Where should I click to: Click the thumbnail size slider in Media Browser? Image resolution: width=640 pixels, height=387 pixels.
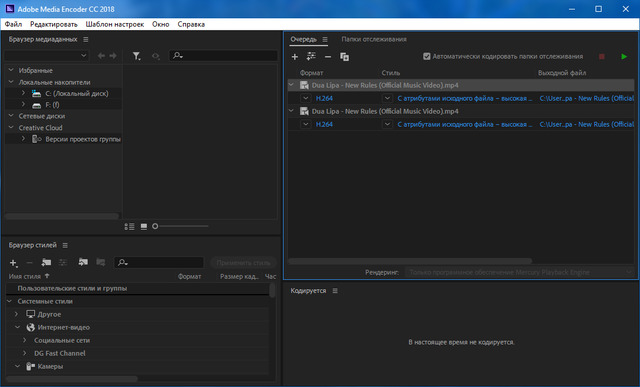180,226
